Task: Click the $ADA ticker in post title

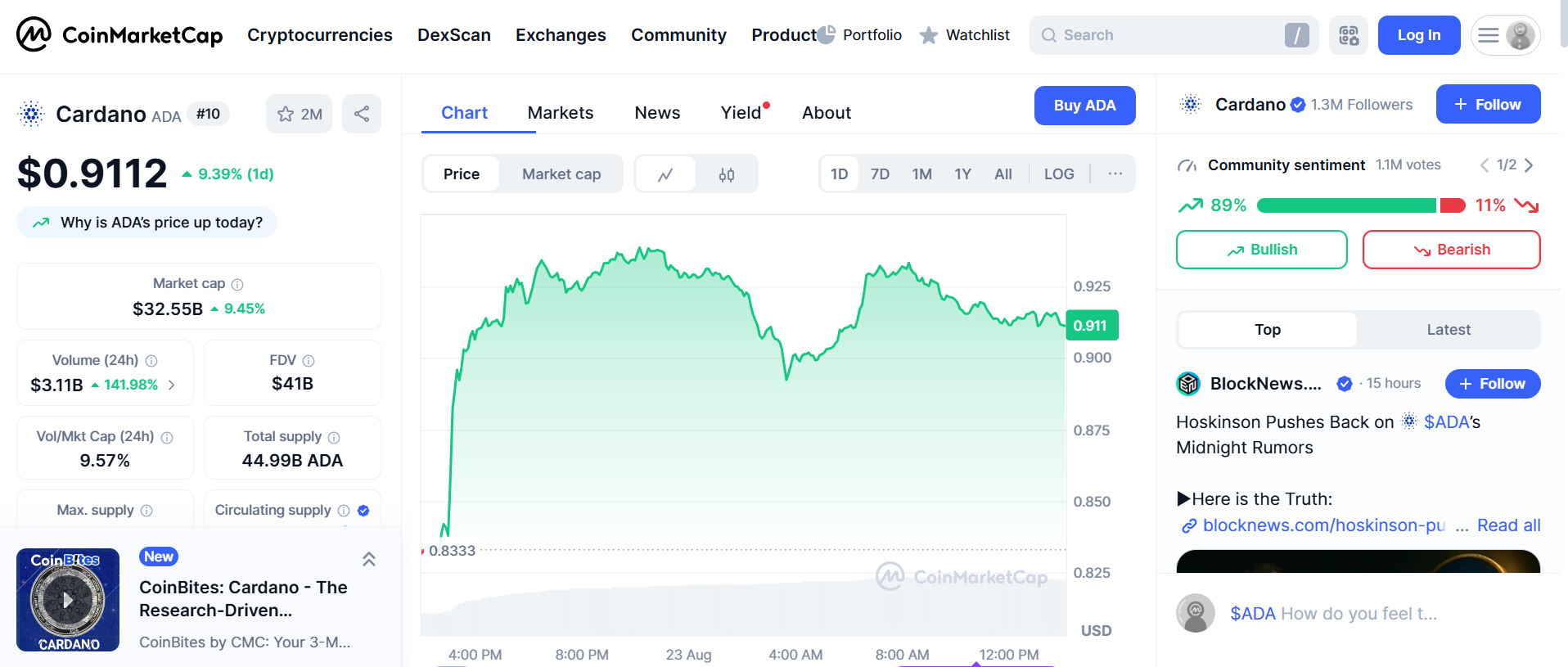Action: [1447, 421]
